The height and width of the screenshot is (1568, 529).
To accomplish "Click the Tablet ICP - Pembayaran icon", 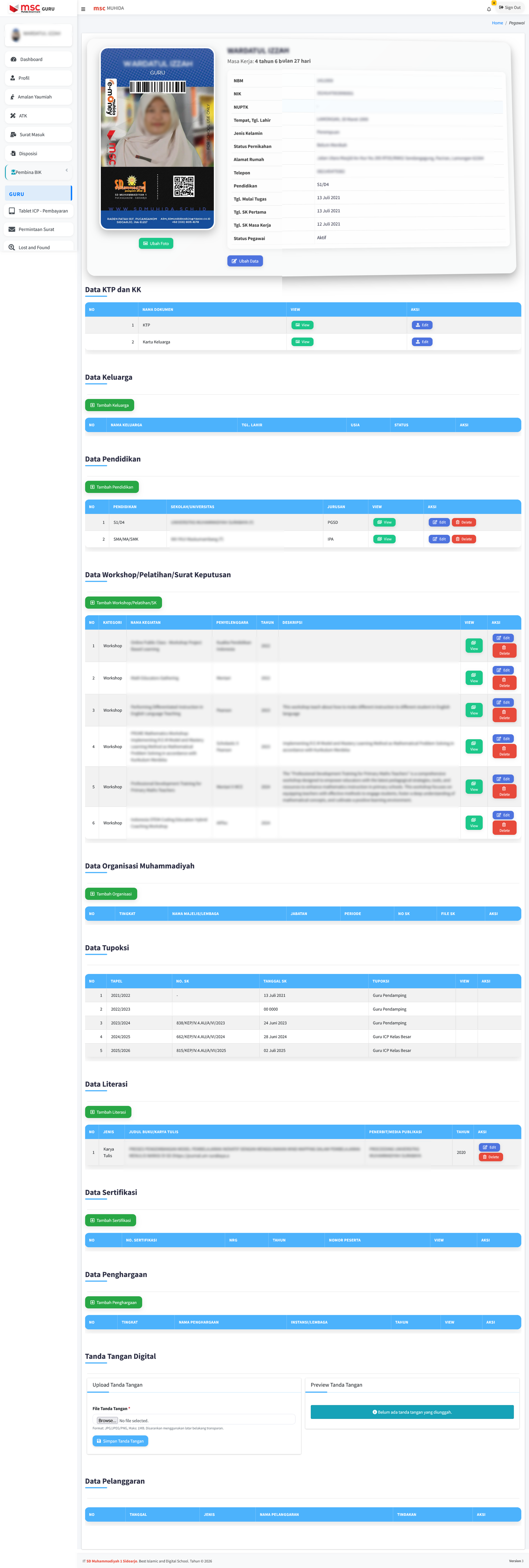I will pyautogui.click(x=12, y=211).
